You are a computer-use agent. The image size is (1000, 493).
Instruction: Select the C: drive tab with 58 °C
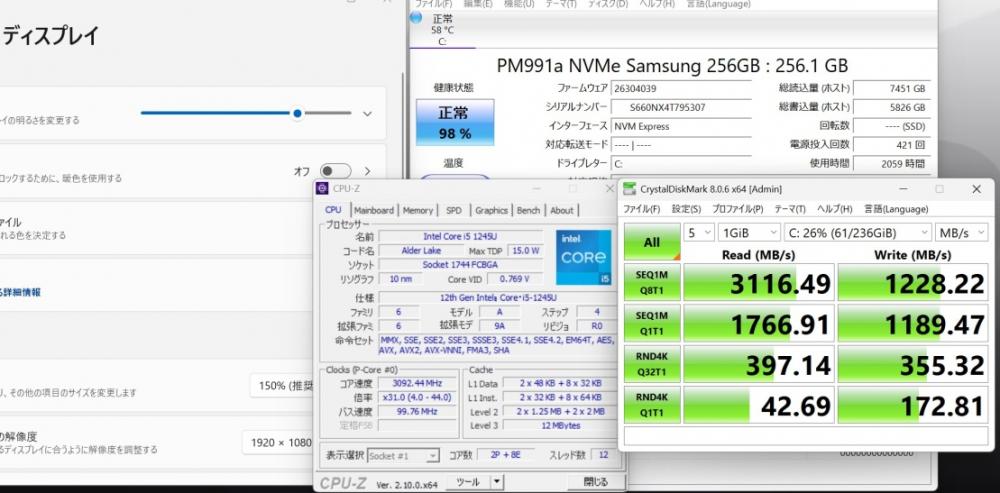pyautogui.click(x=443, y=30)
